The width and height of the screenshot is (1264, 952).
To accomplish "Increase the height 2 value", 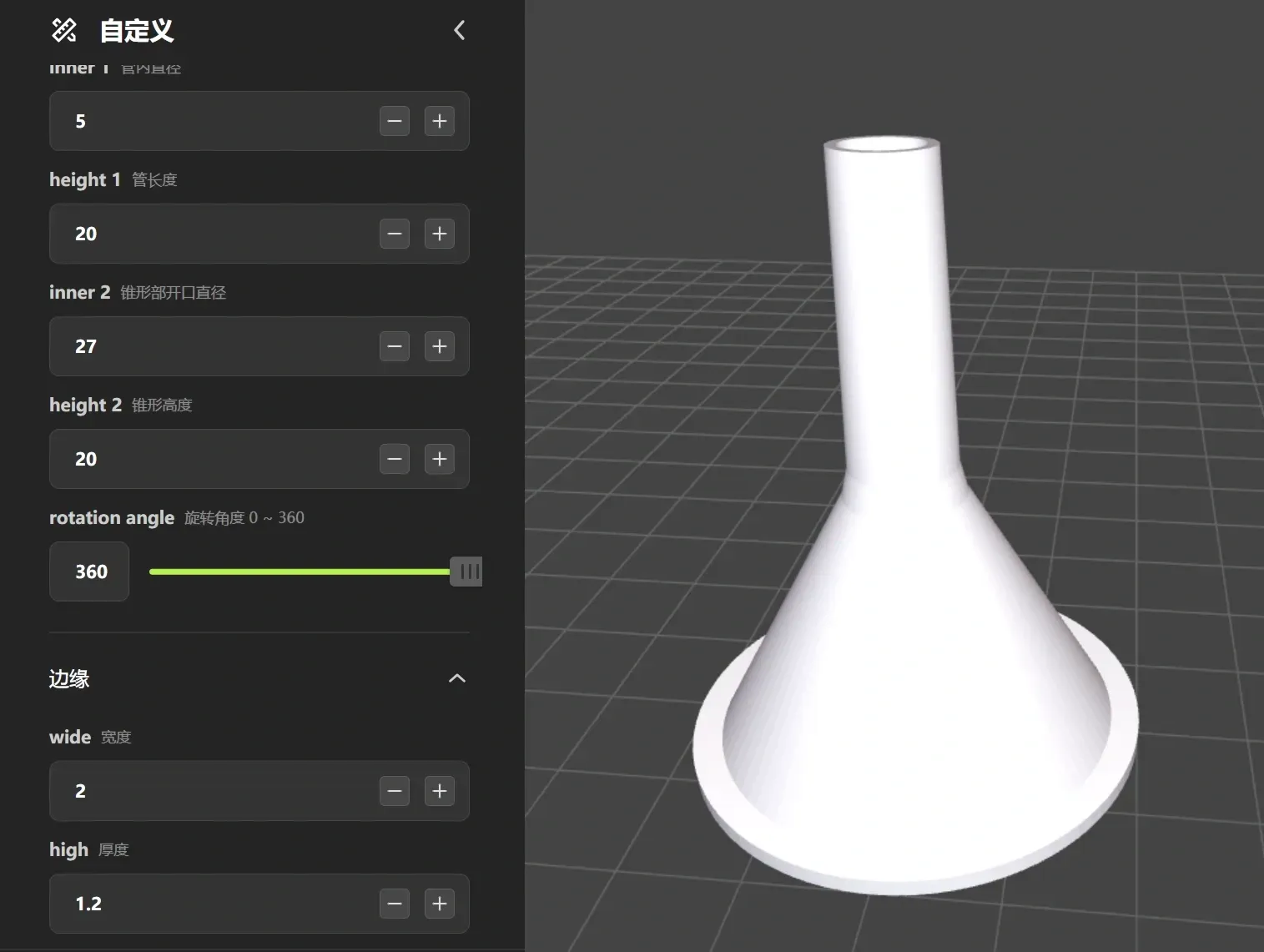I will 440,459.
